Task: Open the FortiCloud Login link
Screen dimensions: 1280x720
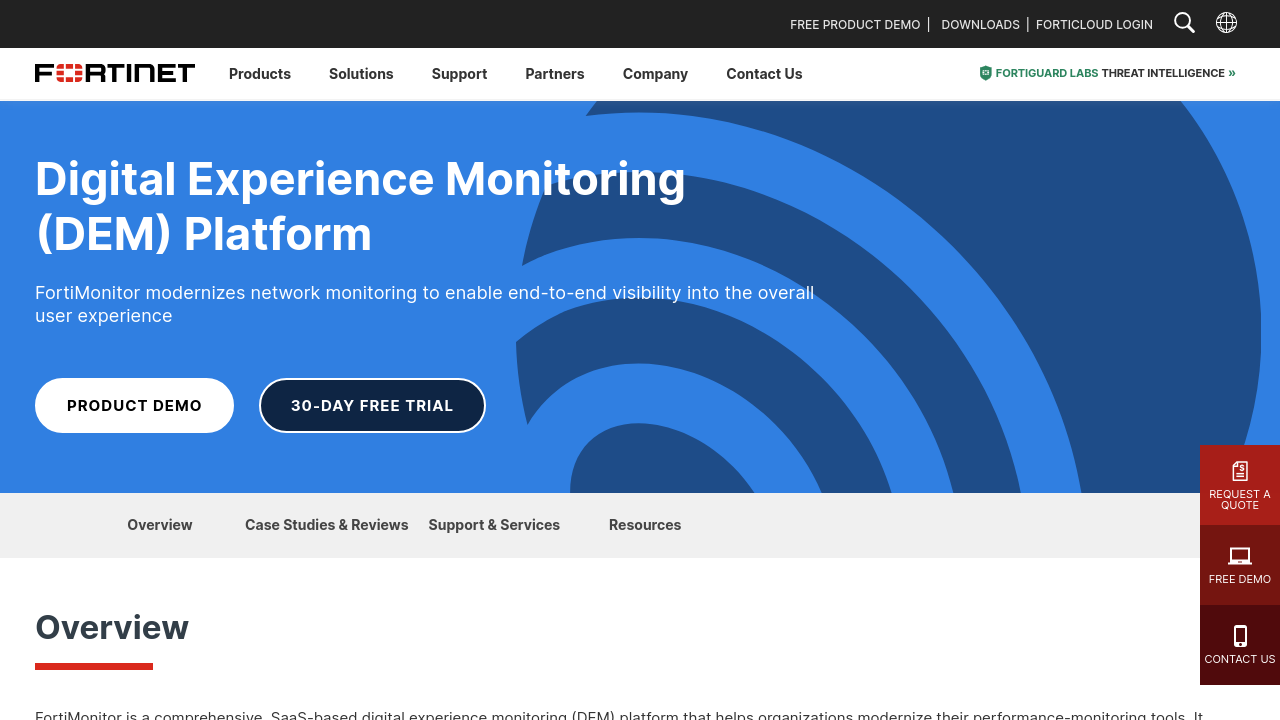Action: click(1094, 24)
